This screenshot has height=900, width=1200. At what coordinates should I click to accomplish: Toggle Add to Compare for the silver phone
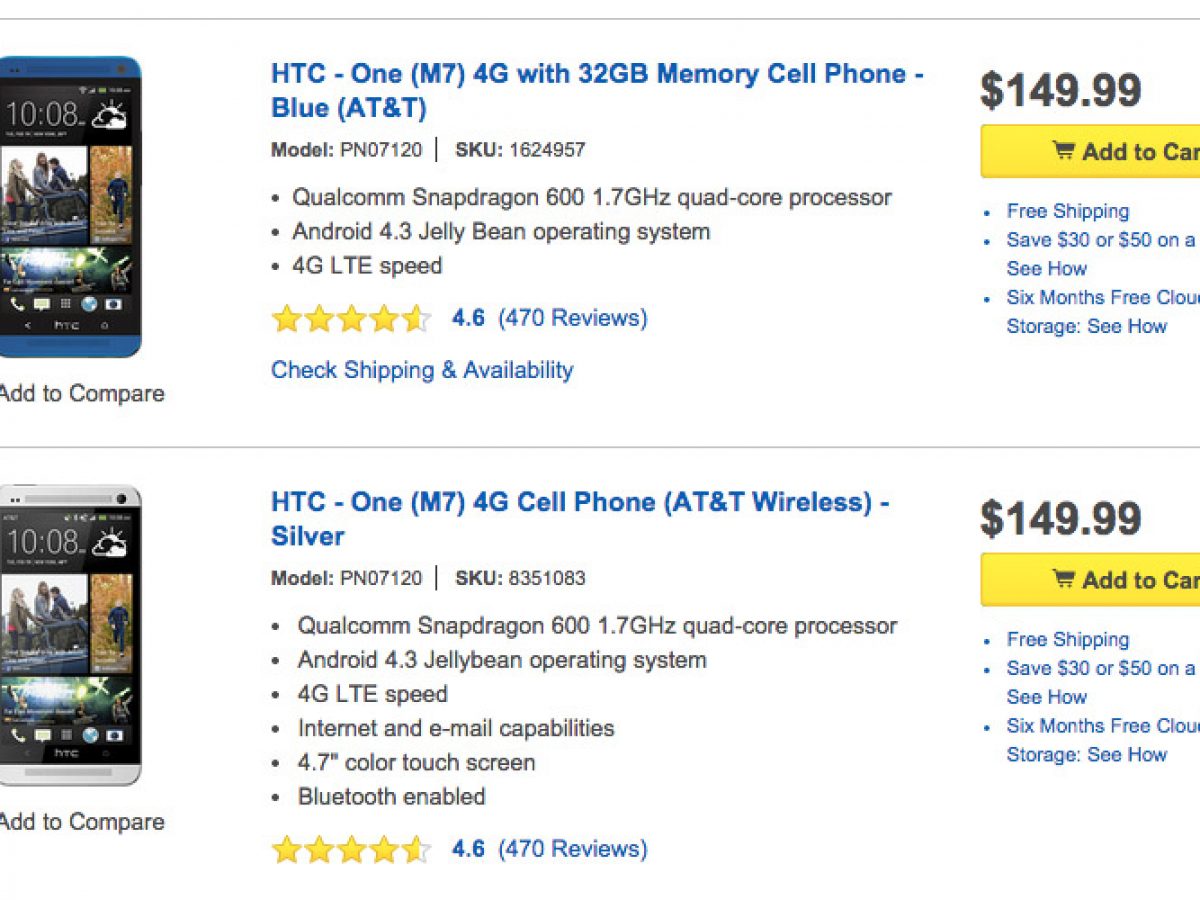82,822
